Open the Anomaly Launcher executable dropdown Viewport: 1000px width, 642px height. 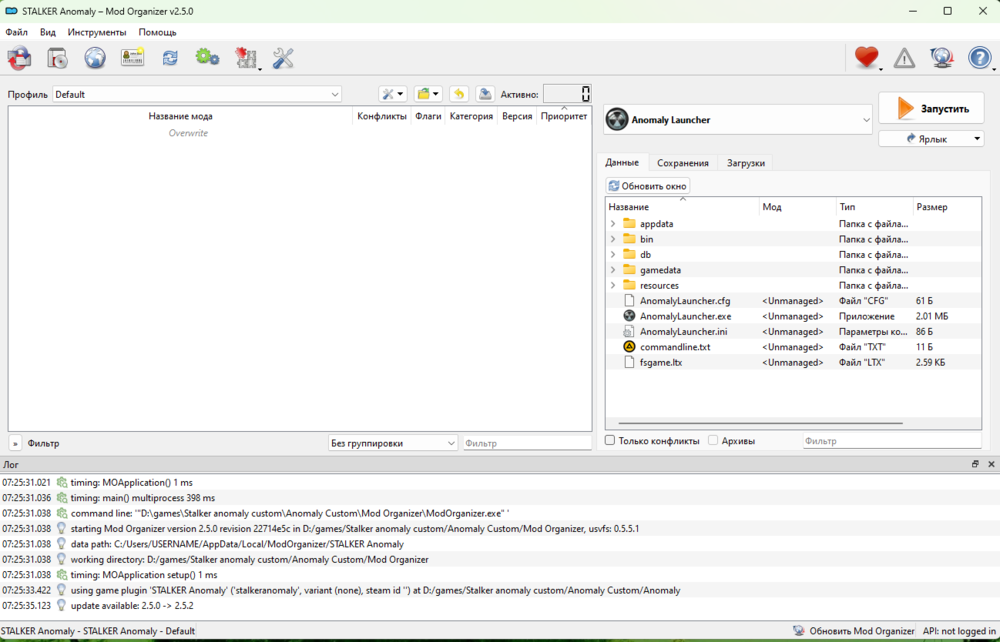(739, 120)
